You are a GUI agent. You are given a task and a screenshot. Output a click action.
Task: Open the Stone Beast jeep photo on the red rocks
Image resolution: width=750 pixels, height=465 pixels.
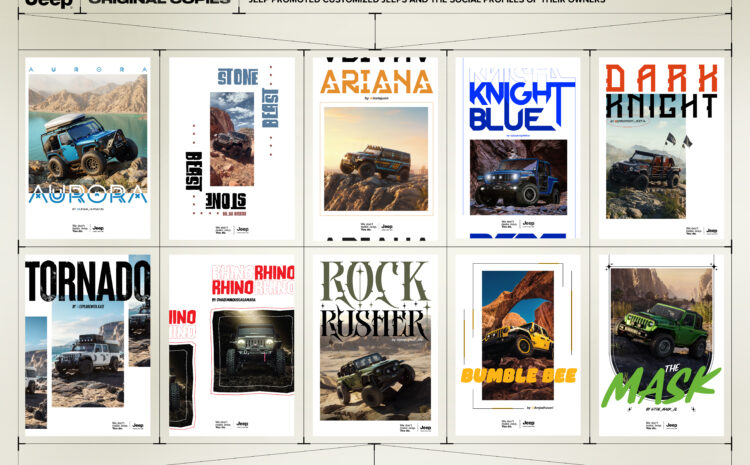pos(232,139)
